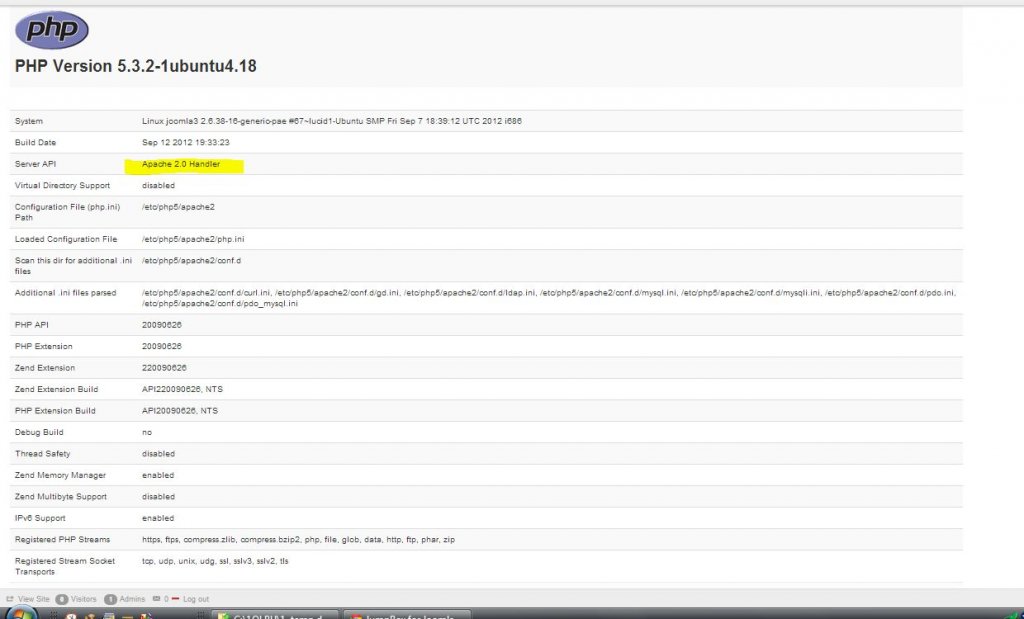Click the Visitors label in the status bar

[x=84, y=599]
